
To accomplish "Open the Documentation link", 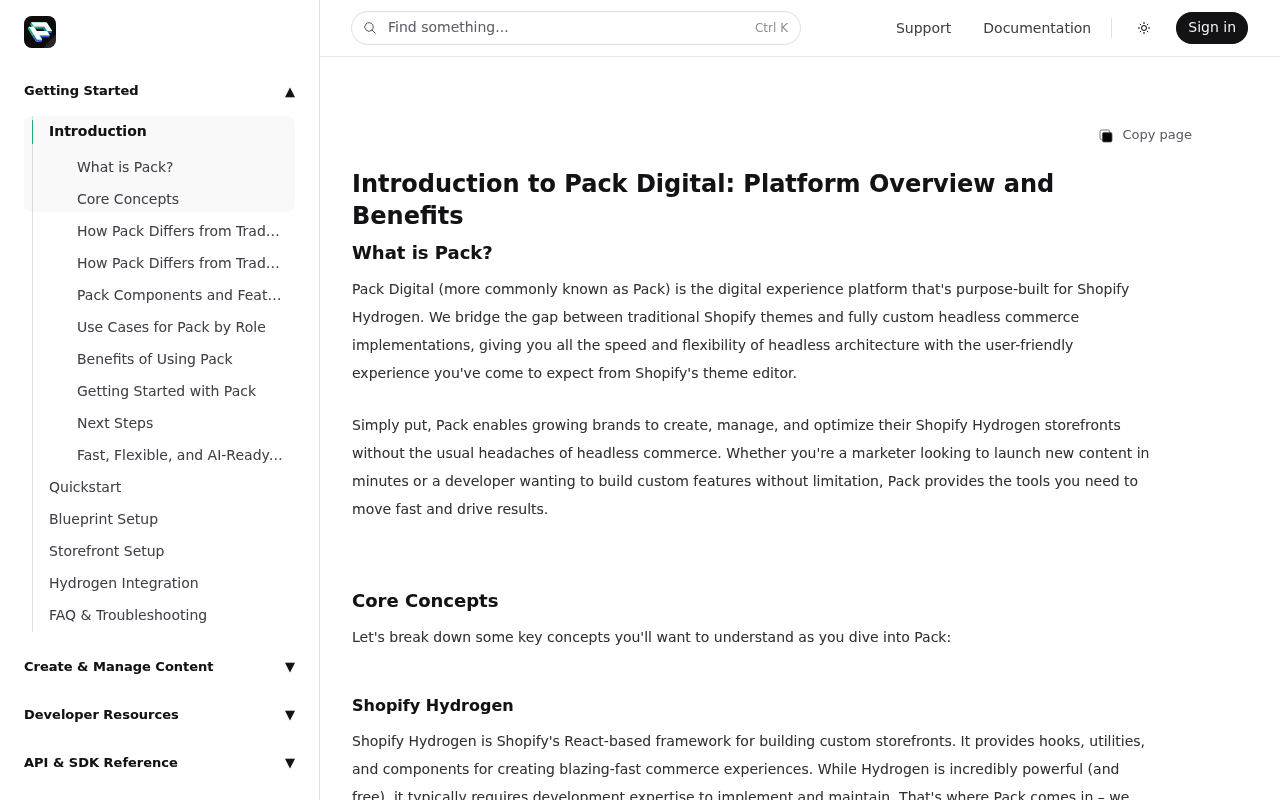I will click(1037, 28).
